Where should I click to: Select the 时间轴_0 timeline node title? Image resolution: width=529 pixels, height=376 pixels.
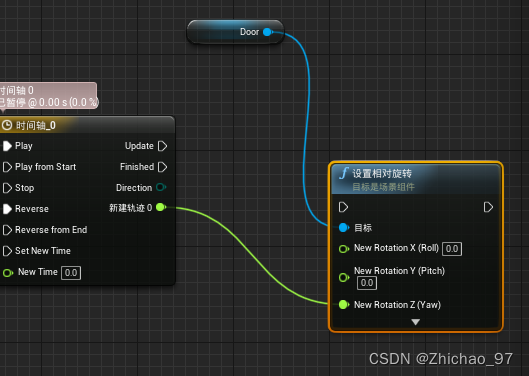(36, 126)
